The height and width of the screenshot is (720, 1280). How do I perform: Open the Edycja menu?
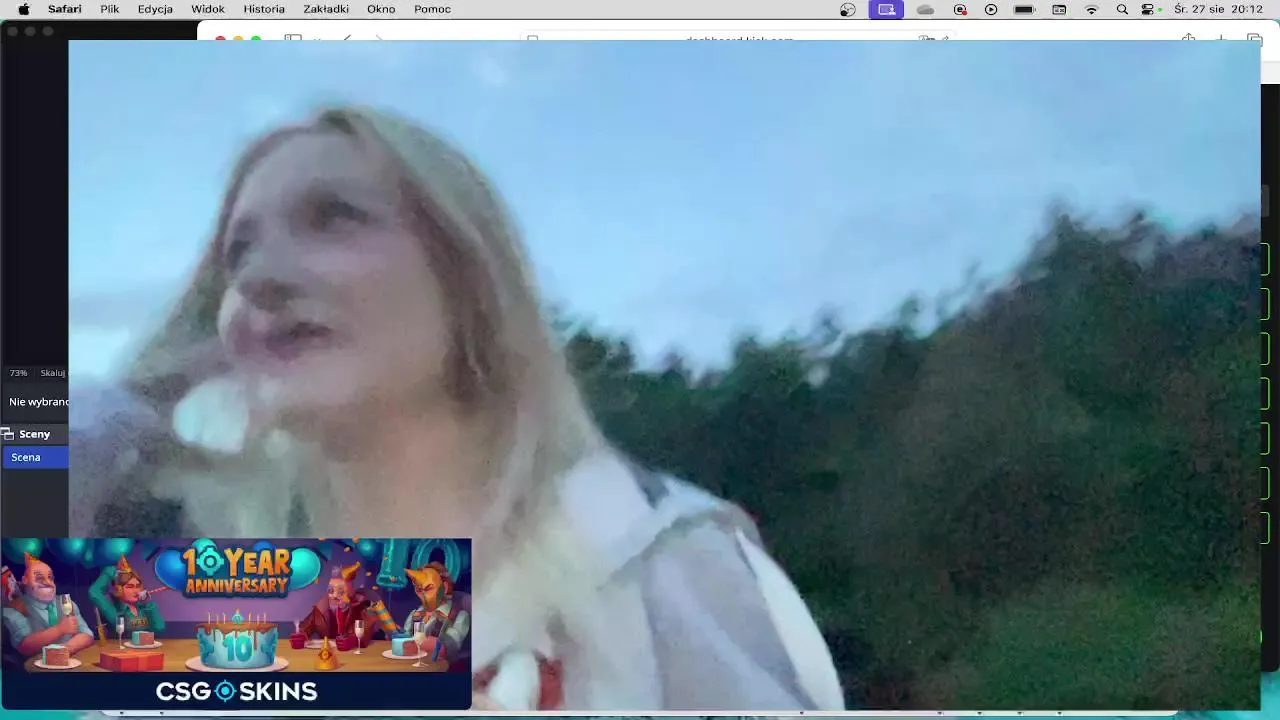[155, 9]
